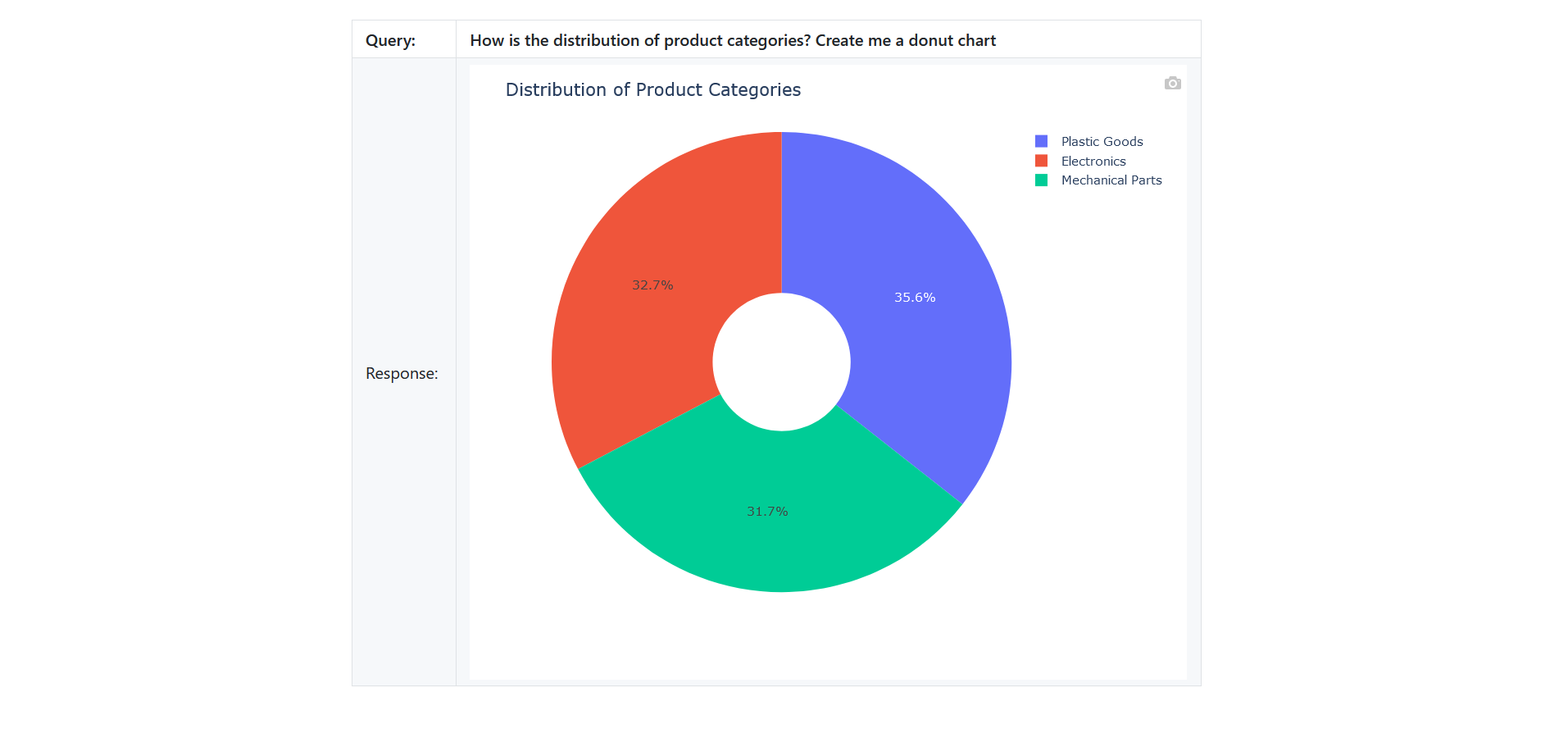Click the Response: label cell
The image size is (1568, 747).
[404, 372]
